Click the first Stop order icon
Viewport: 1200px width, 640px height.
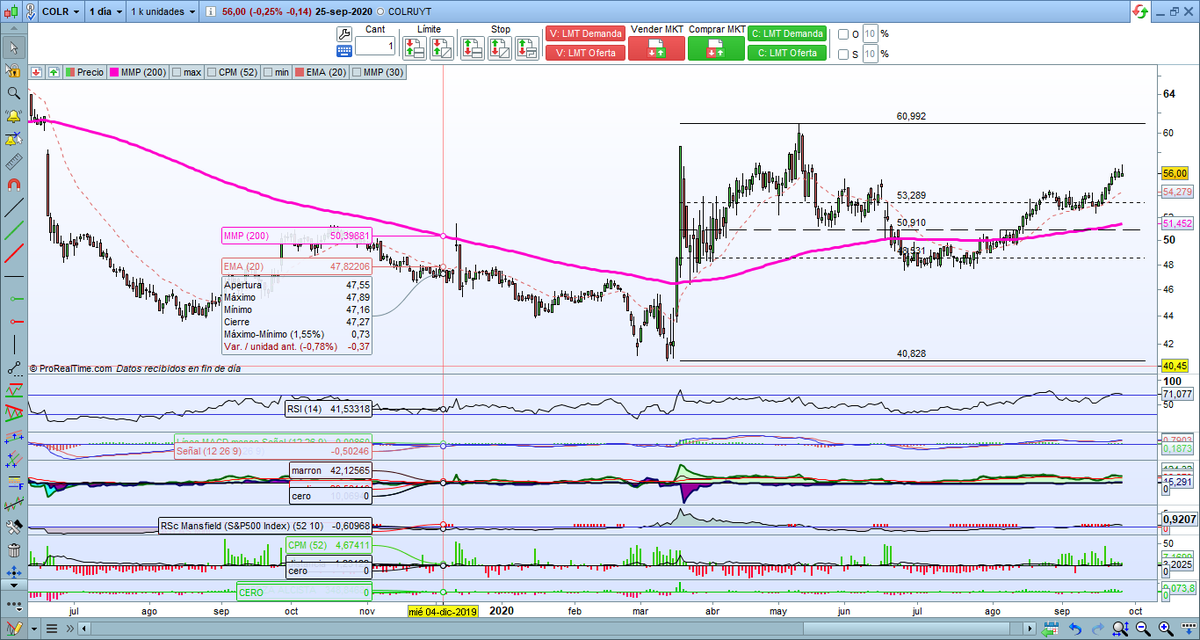click(x=473, y=48)
